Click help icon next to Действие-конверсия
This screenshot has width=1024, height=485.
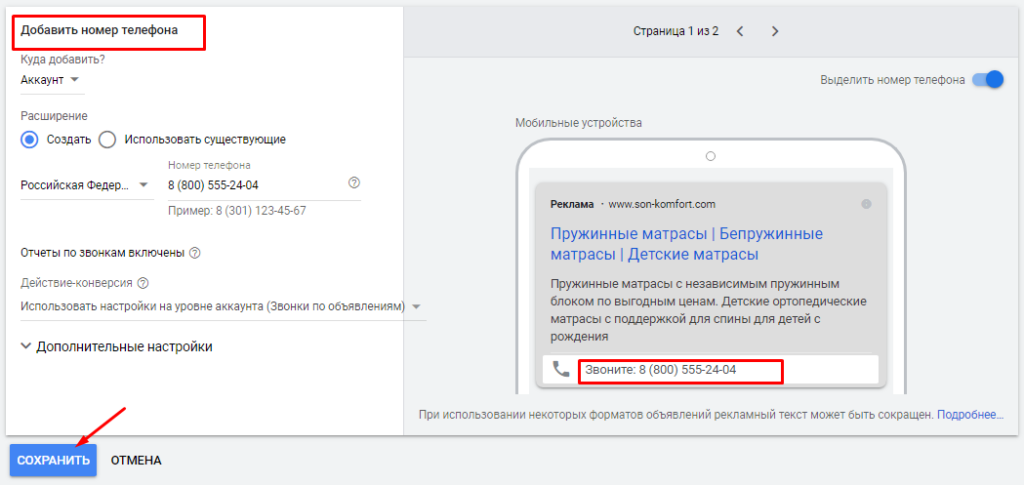[x=143, y=283]
